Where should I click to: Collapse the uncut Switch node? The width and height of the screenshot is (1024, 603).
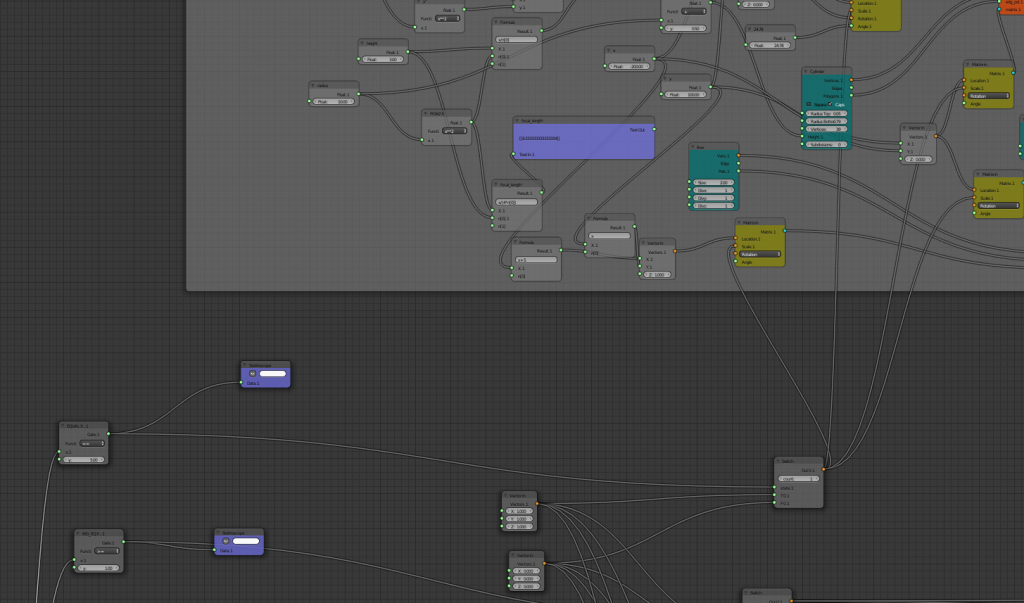point(778,461)
